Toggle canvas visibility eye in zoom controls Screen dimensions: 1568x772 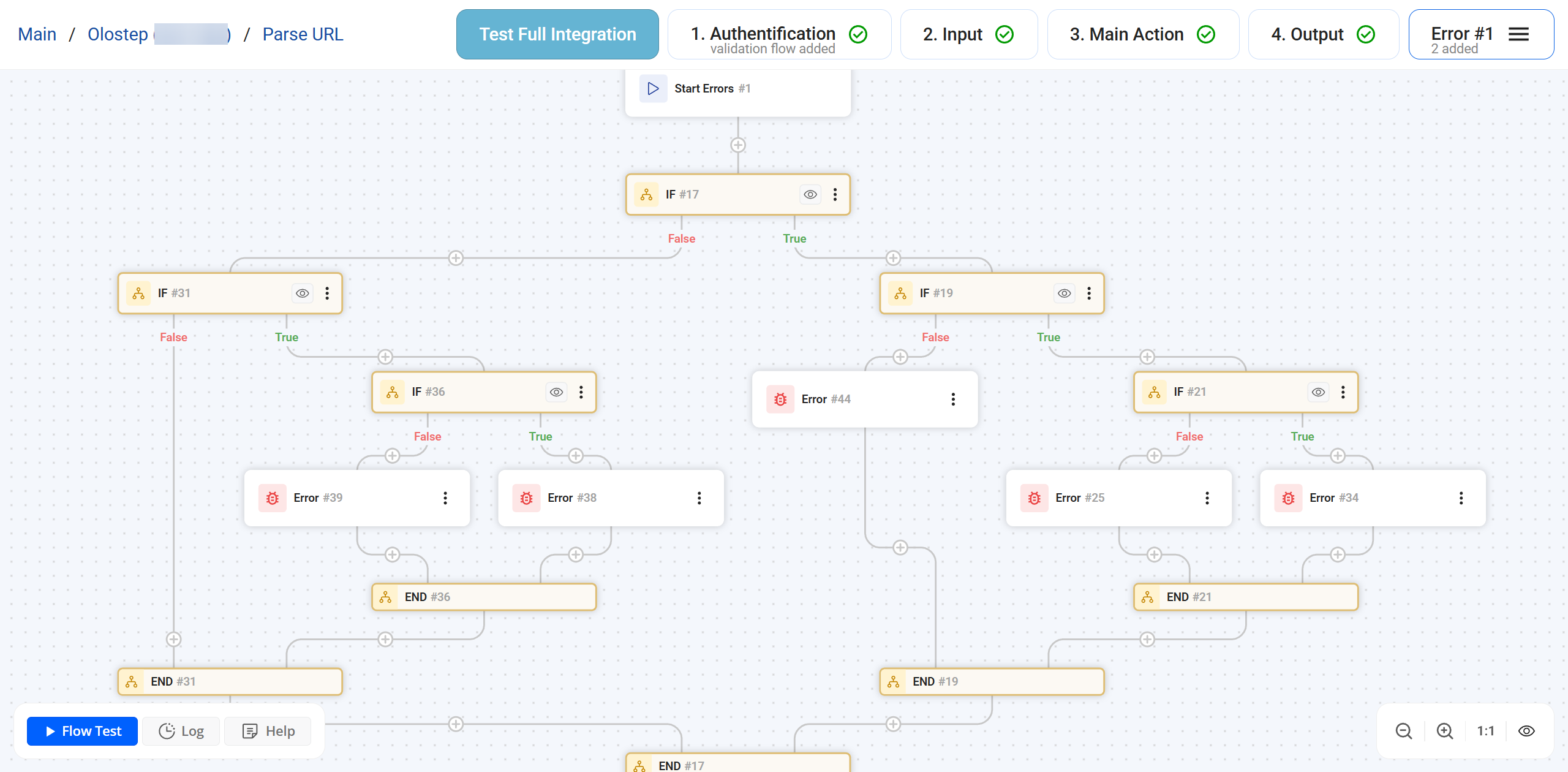[x=1526, y=731]
